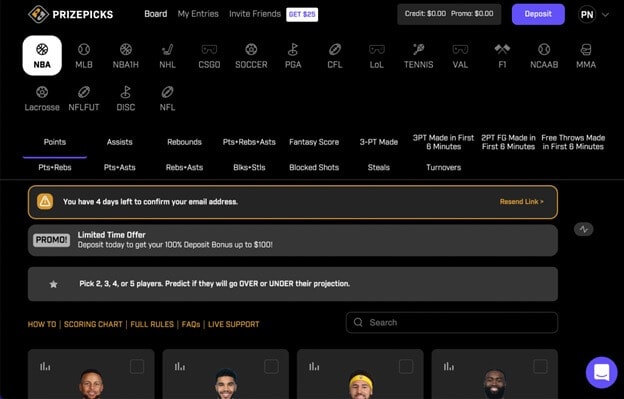Image resolution: width=624 pixels, height=399 pixels.
Task: Open the Turnovers tab
Action: point(443,167)
